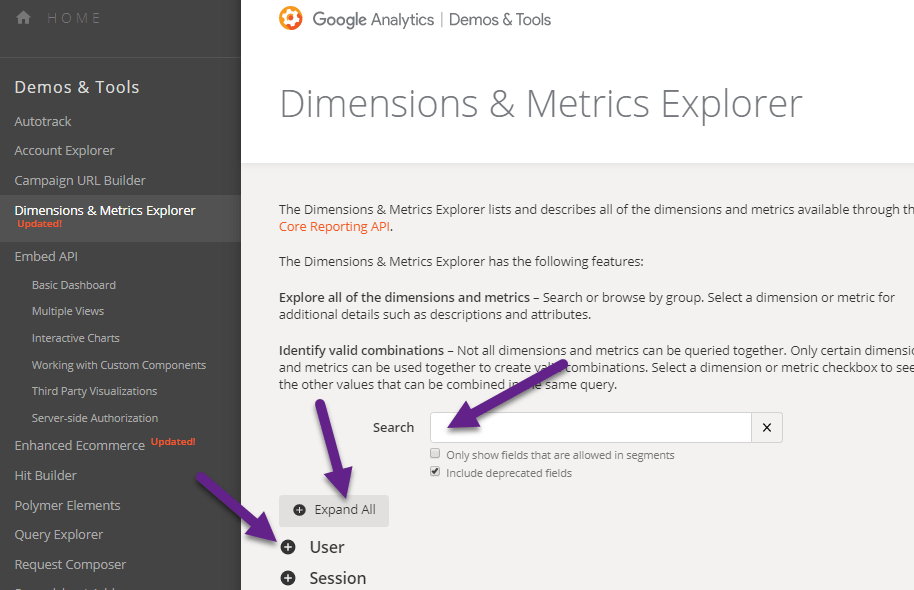Viewport: 914px width, 590px height.
Task: Clear the search with the X button
Action: (767, 427)
